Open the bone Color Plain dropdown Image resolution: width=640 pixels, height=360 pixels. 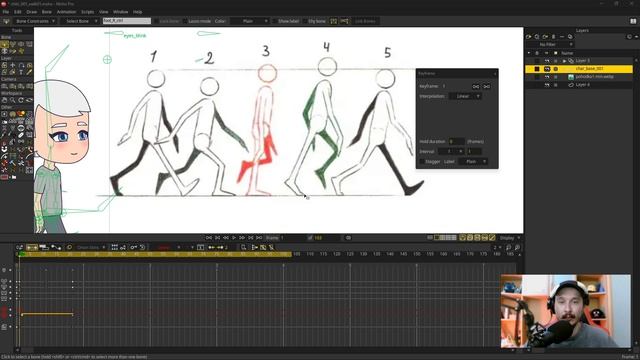click(250, 21)
